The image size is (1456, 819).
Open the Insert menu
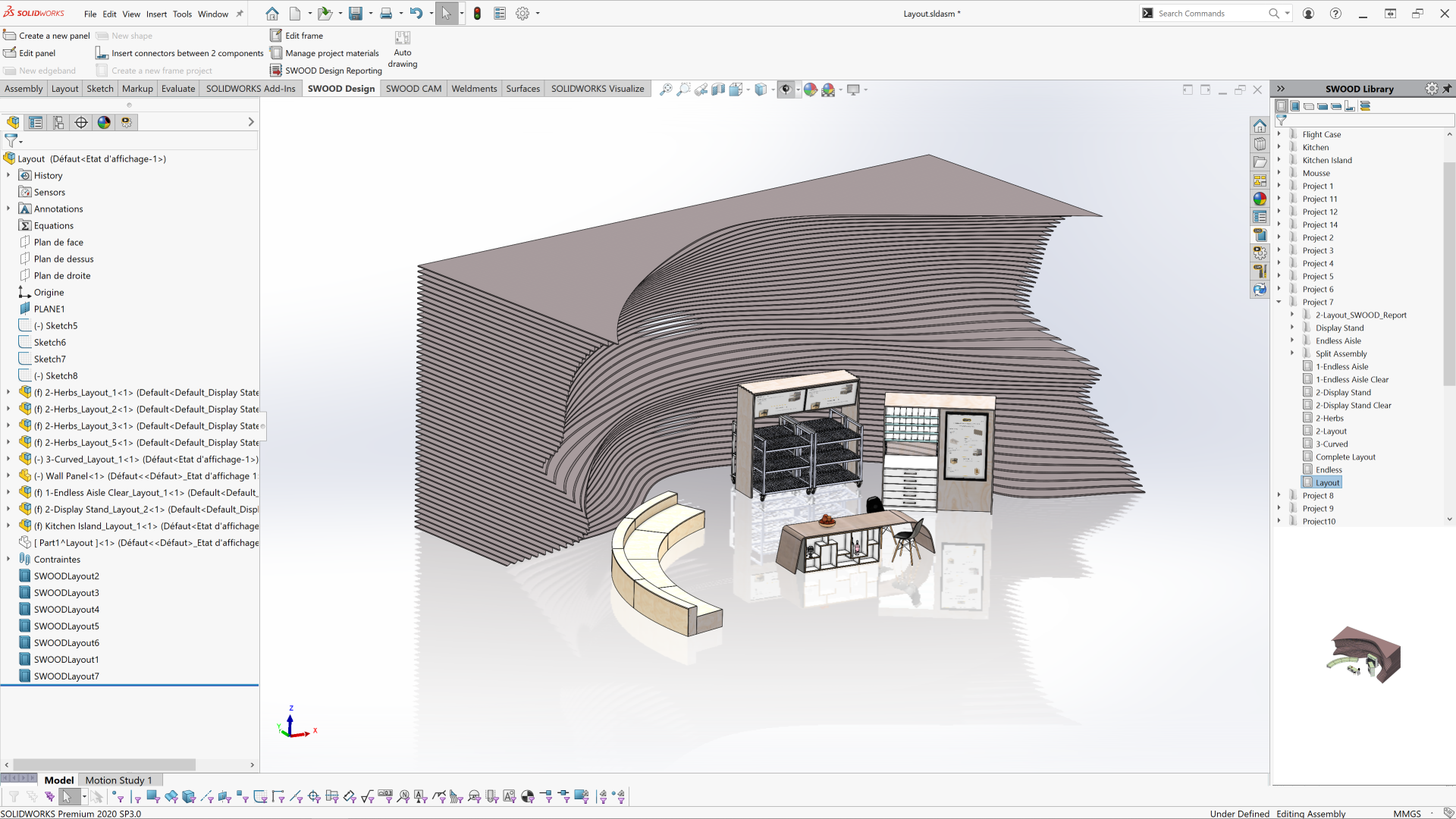[156, 14]
